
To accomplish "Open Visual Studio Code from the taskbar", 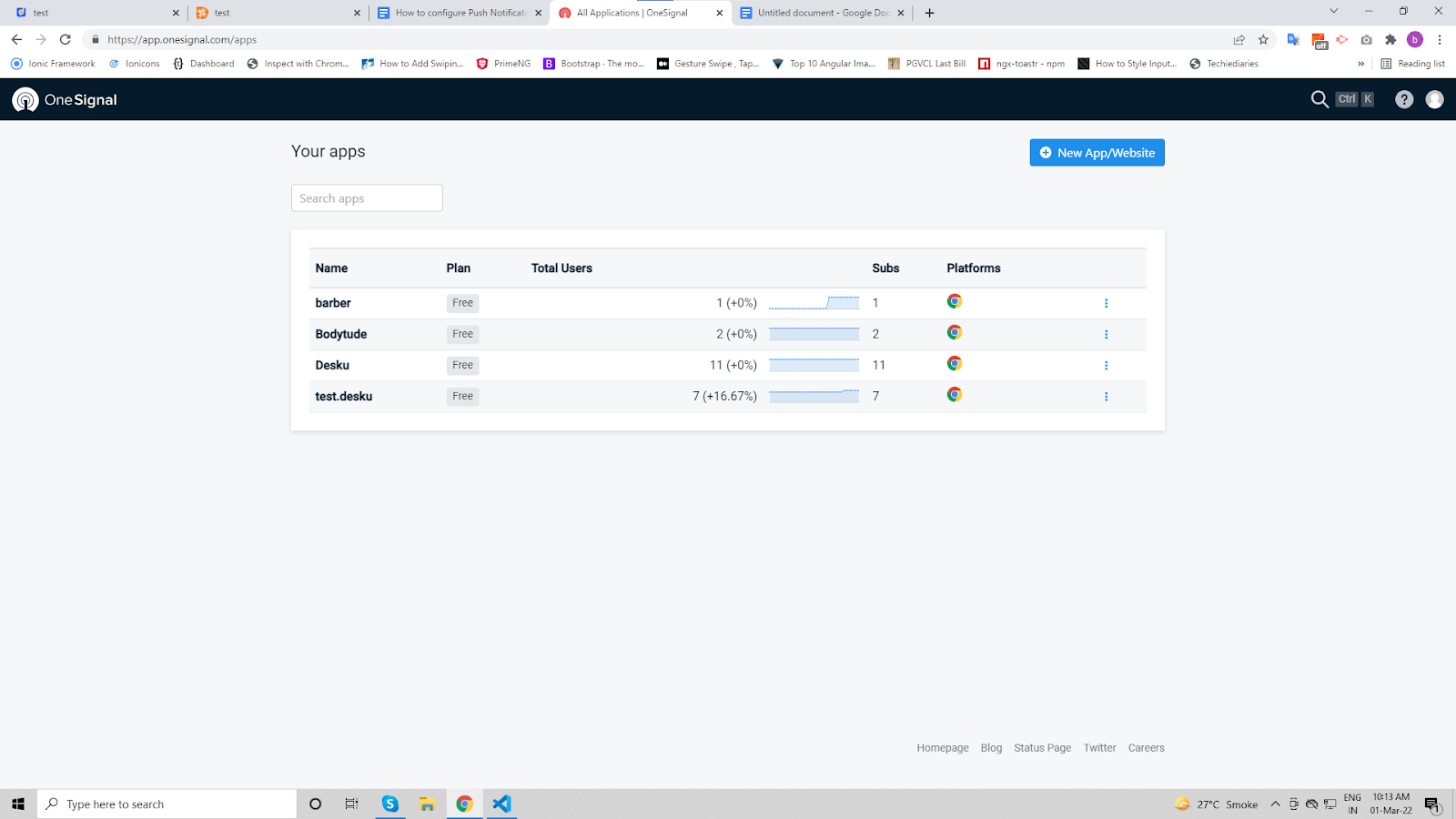I will pos(501,804).
